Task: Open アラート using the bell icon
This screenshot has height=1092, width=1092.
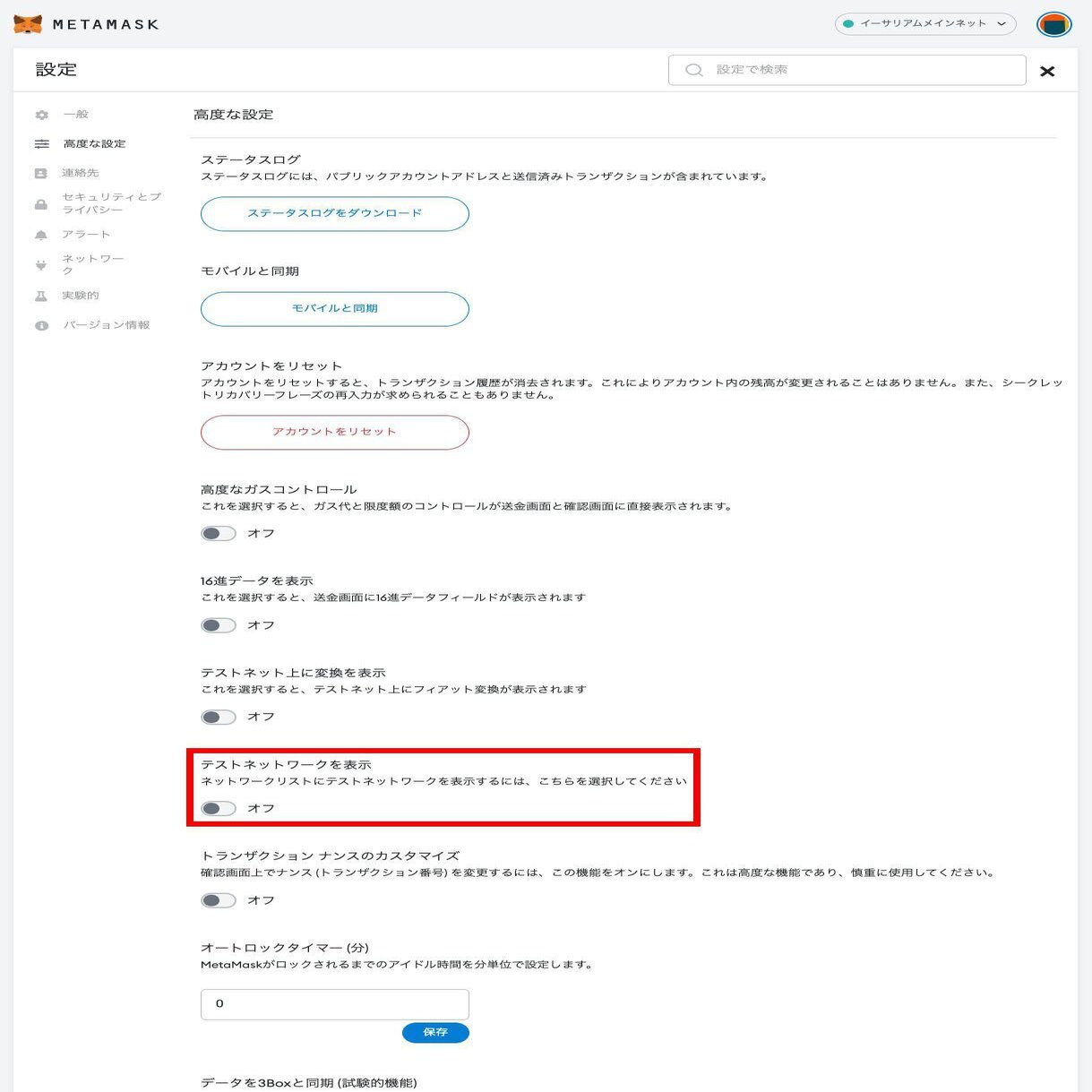Action: [x=41, y=234]
